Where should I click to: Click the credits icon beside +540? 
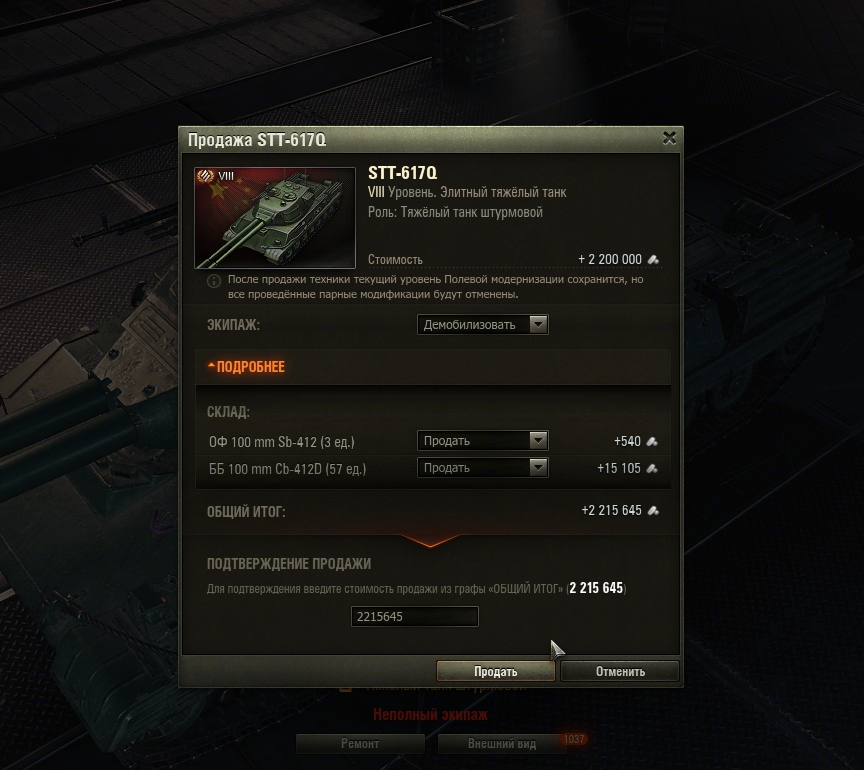[652, 441]
